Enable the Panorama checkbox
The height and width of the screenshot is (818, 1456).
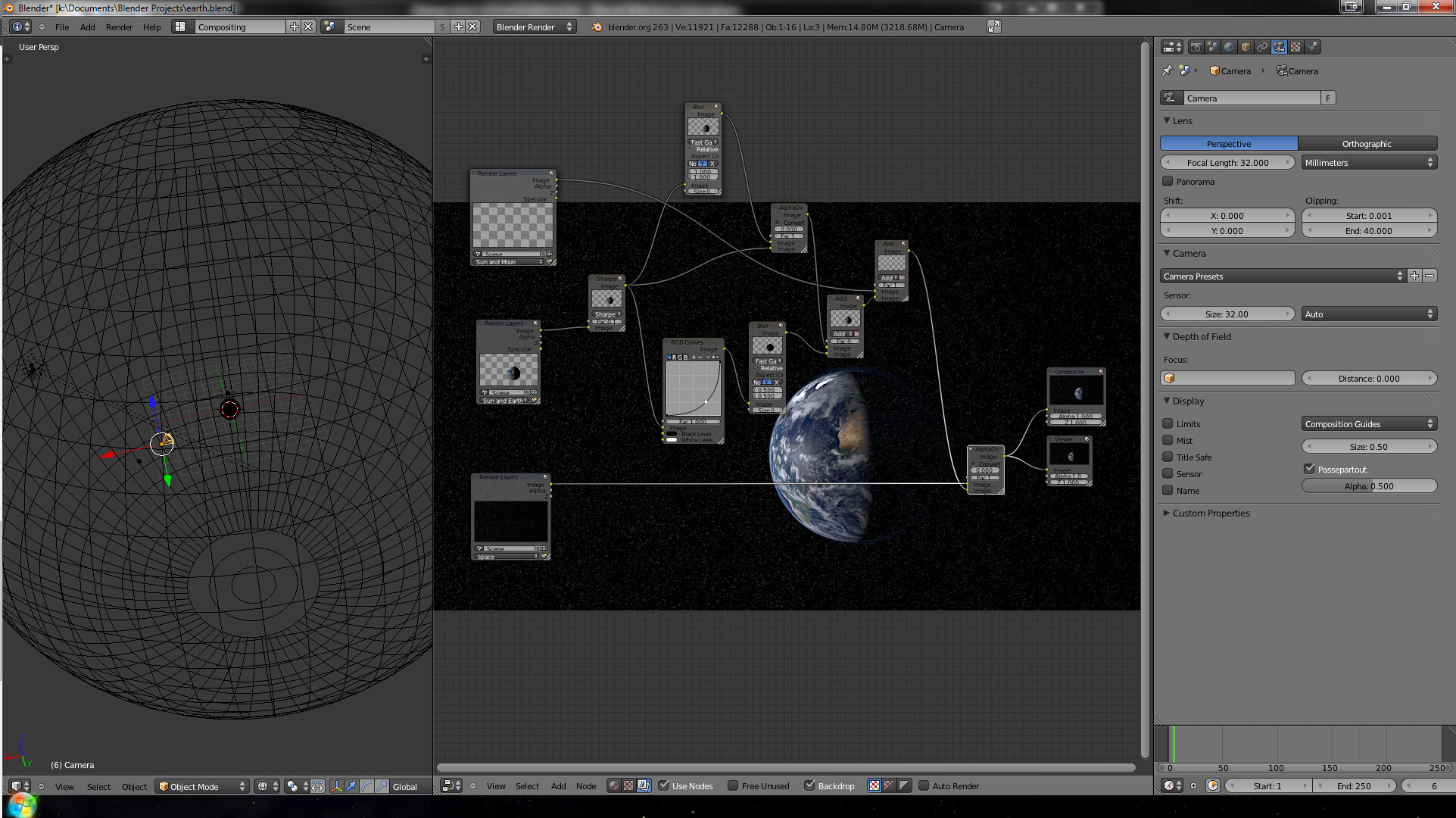[x=1168, y=181]
